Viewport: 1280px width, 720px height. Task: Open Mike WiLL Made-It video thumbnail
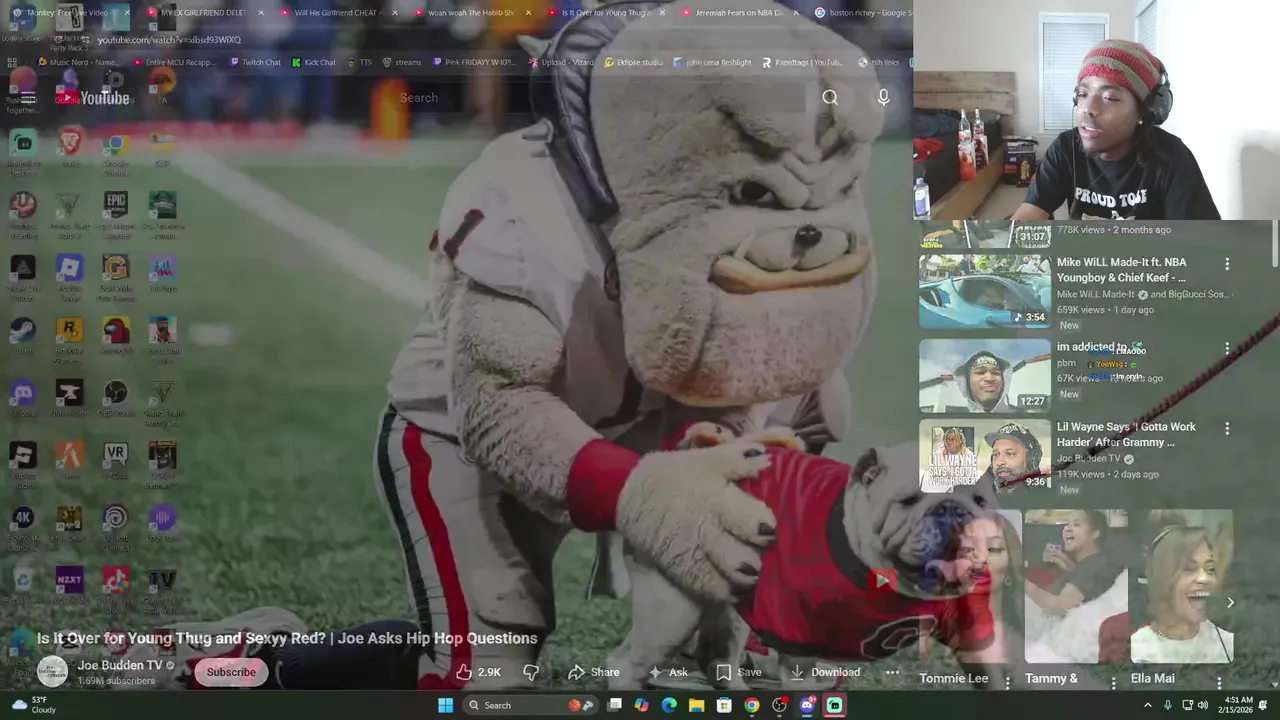coord(985,291)
